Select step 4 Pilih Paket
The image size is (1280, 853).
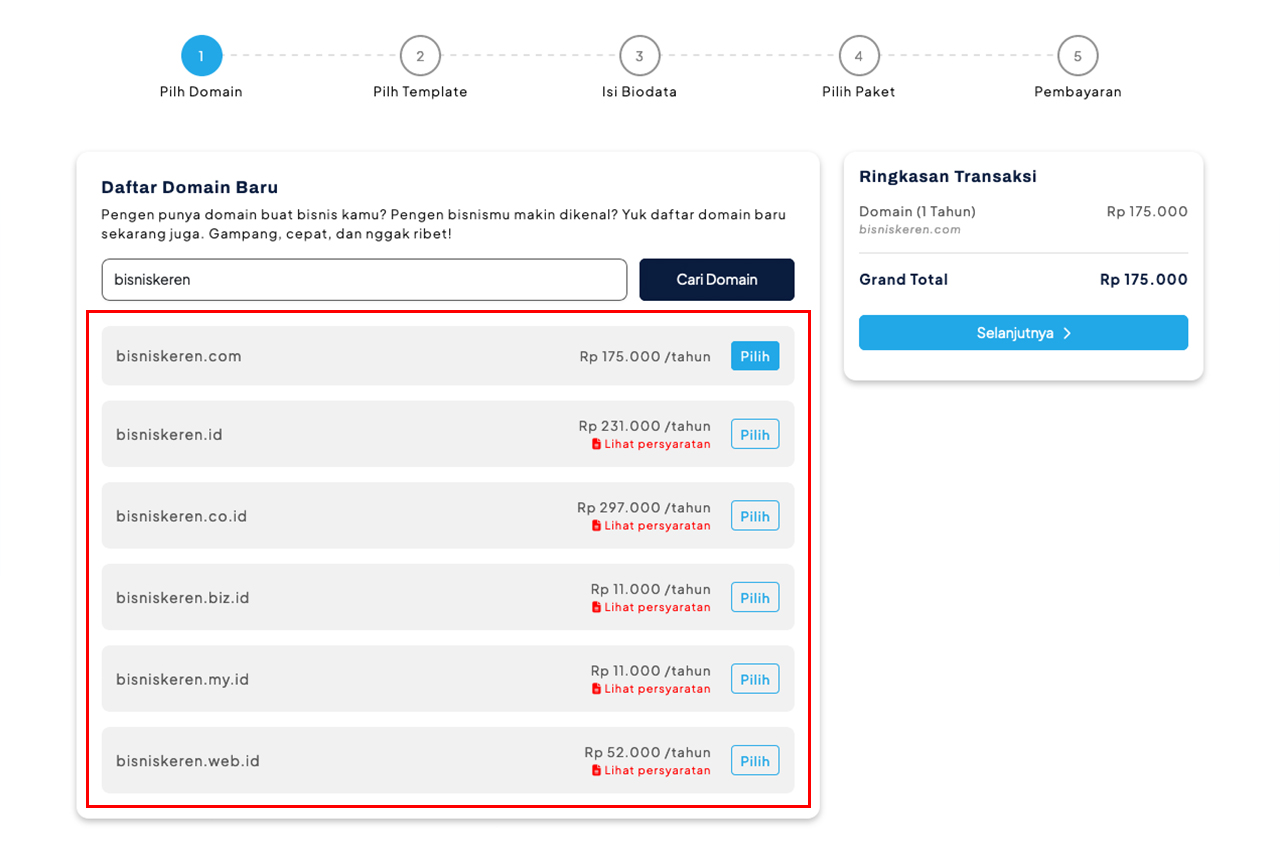pyautogui.click(x=858, y=56)
